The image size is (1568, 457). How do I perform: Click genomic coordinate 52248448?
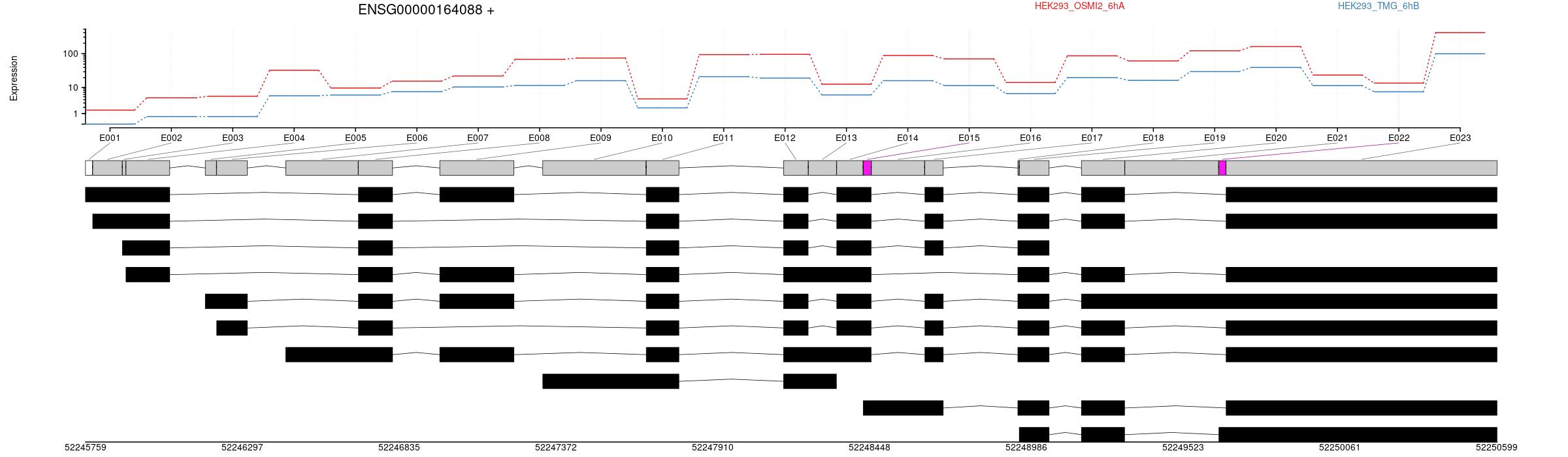870,447
